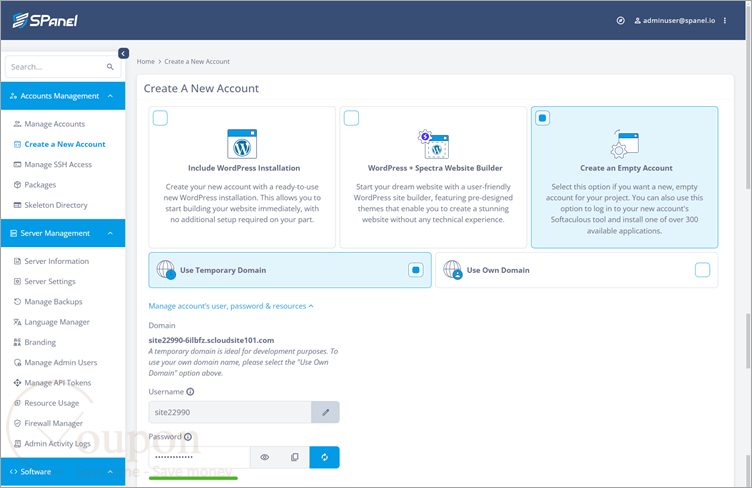Open Resource Usage
The image size is (752, 488).
(51, 403)
